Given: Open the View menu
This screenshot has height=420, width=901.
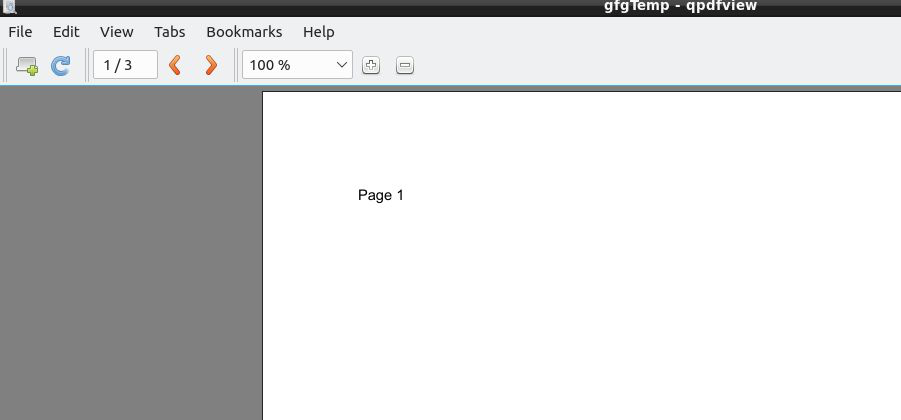Looking at the screenshot, I should [117, 32].
